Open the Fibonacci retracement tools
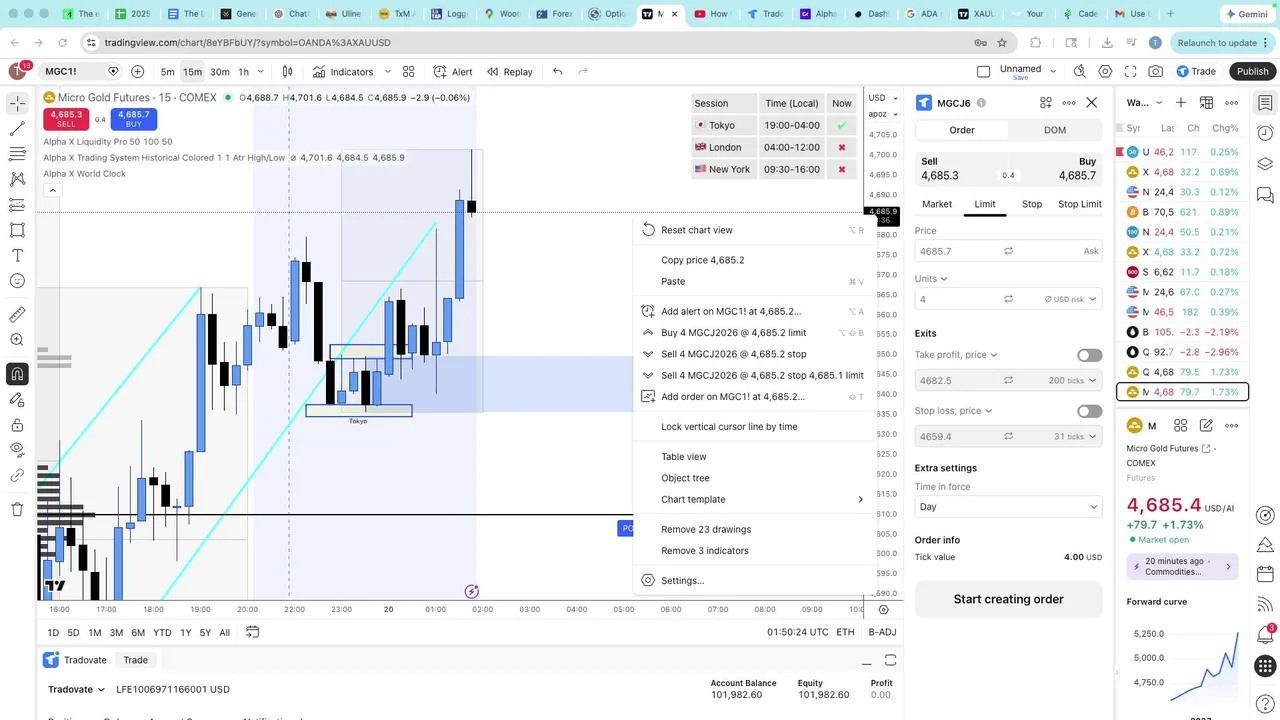Screen dimensions: 1280x720 coord(17,154)
